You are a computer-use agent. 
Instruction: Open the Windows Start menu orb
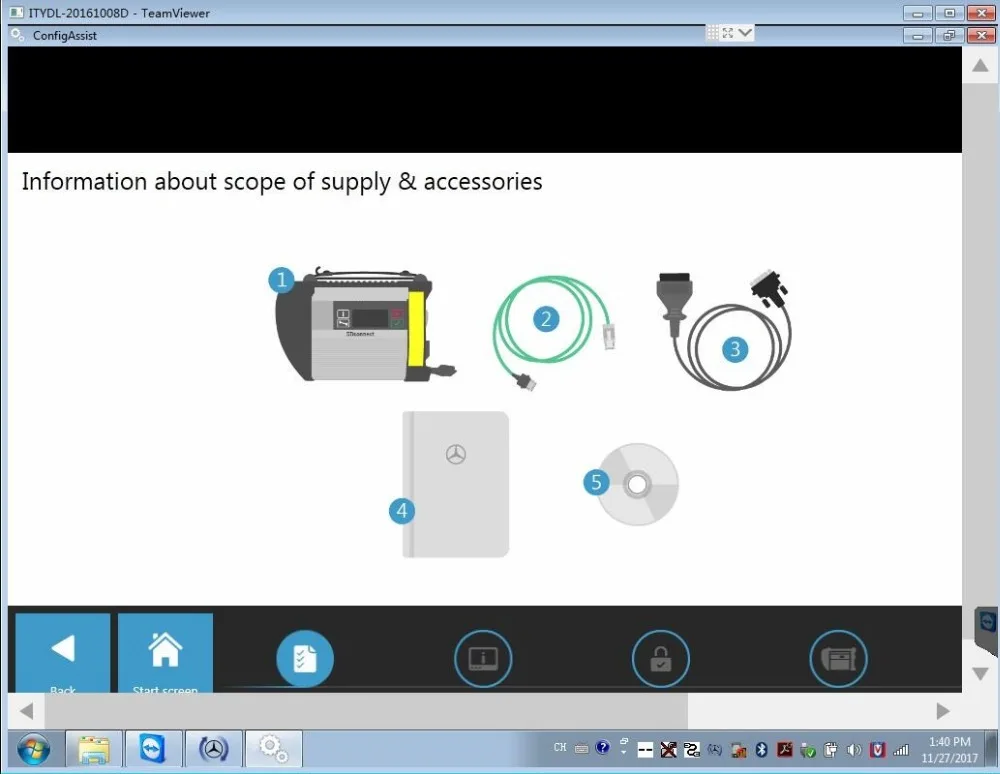[x=33, y=750]
